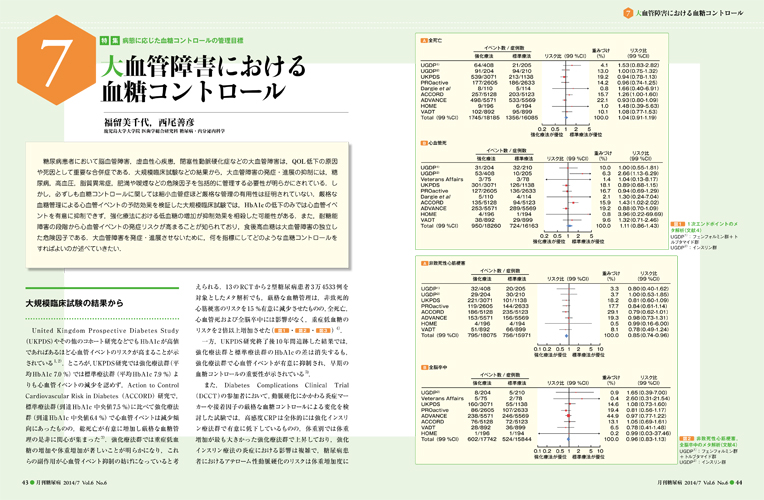Click the orange 図1 badge in the figure caption
The height and width of the screenshot is (500, 764).
click(678, 224)
